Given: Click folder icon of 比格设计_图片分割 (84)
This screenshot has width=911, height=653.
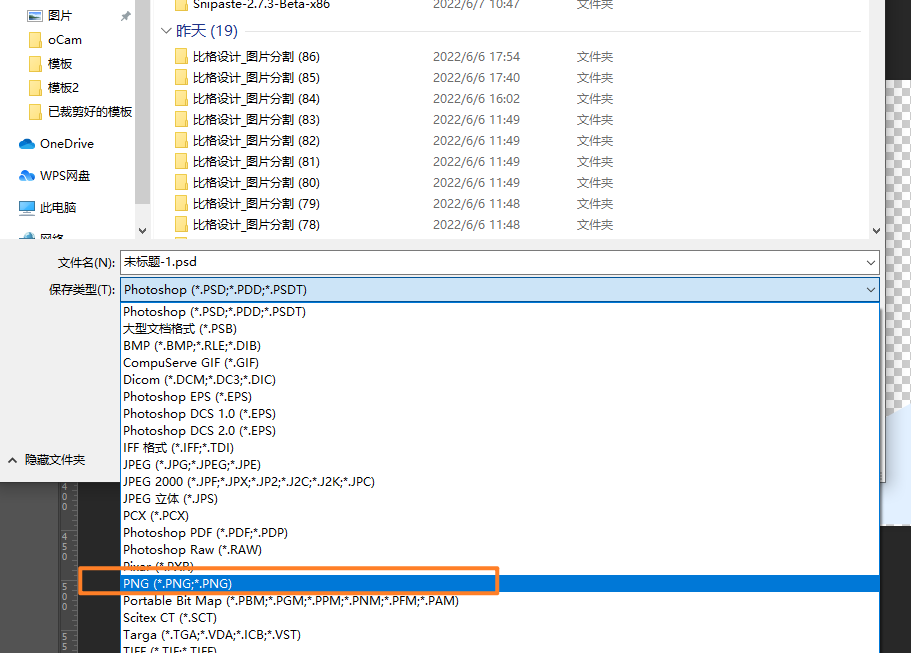Looking at the screenshot, I should 181,99.
